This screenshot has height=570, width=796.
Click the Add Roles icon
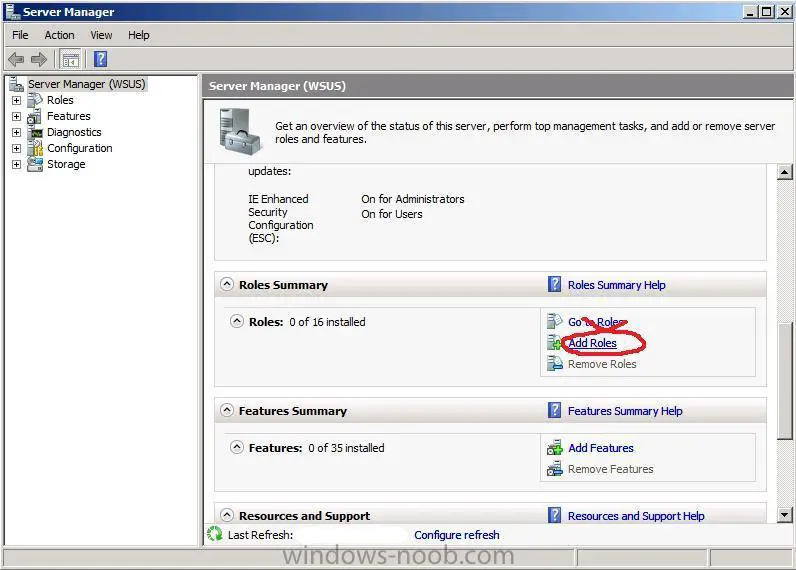coord(555,342)
